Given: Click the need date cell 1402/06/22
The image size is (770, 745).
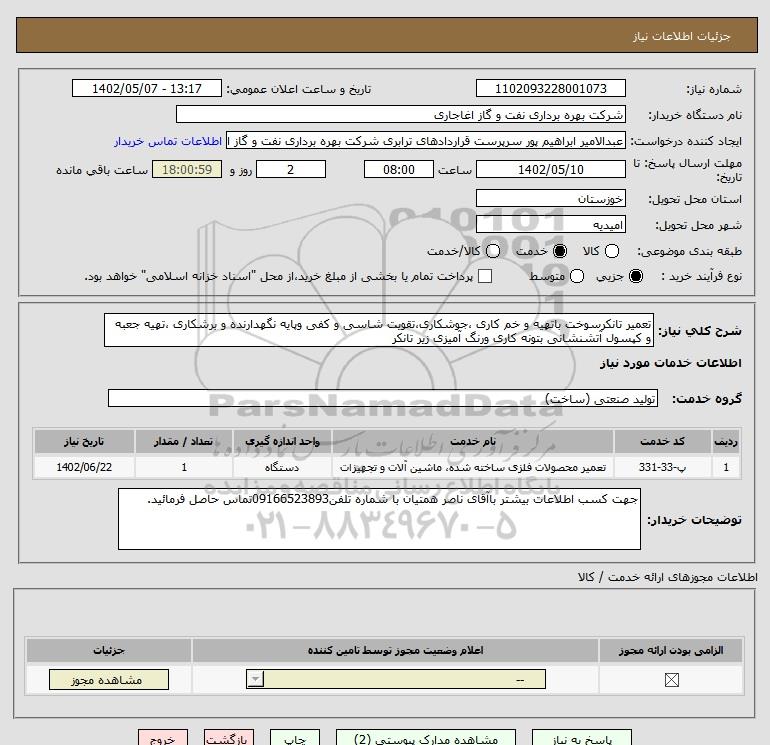Looking at the screenshot, I should tap(84, 467).
